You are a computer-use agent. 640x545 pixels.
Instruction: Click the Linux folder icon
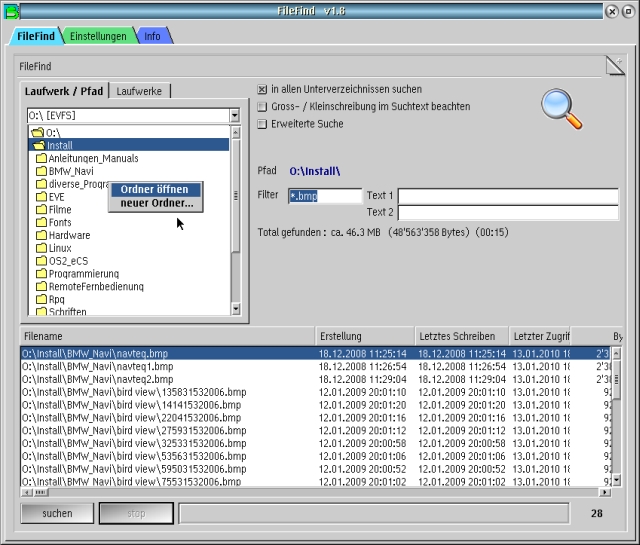click(x=41, y=248)
